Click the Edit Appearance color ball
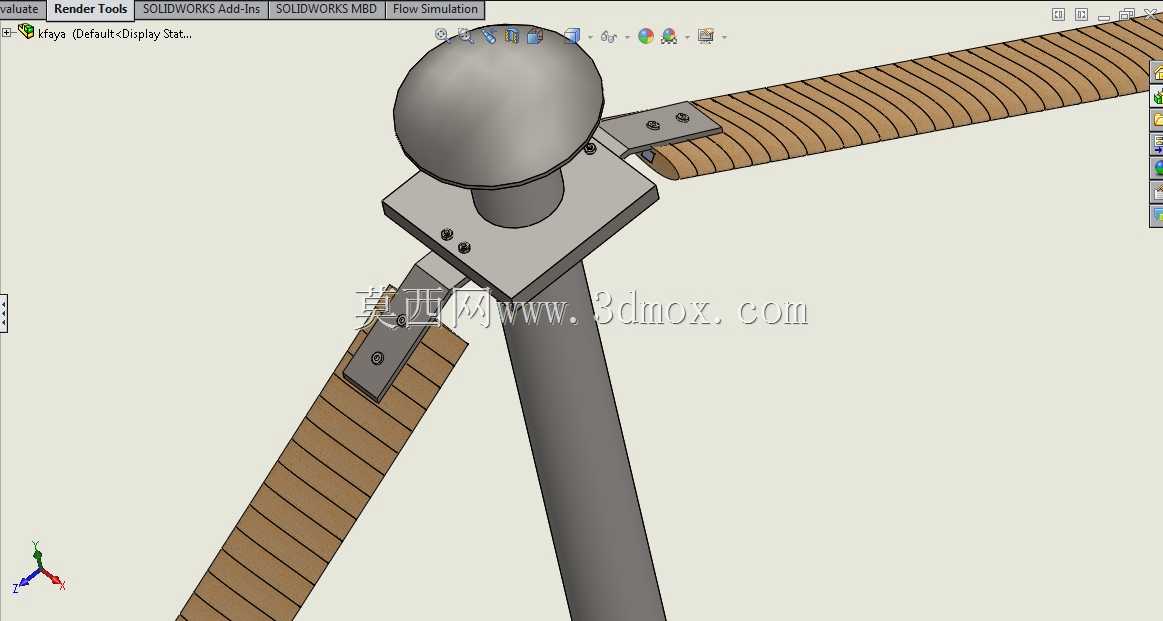 click(x=646, y=36)
